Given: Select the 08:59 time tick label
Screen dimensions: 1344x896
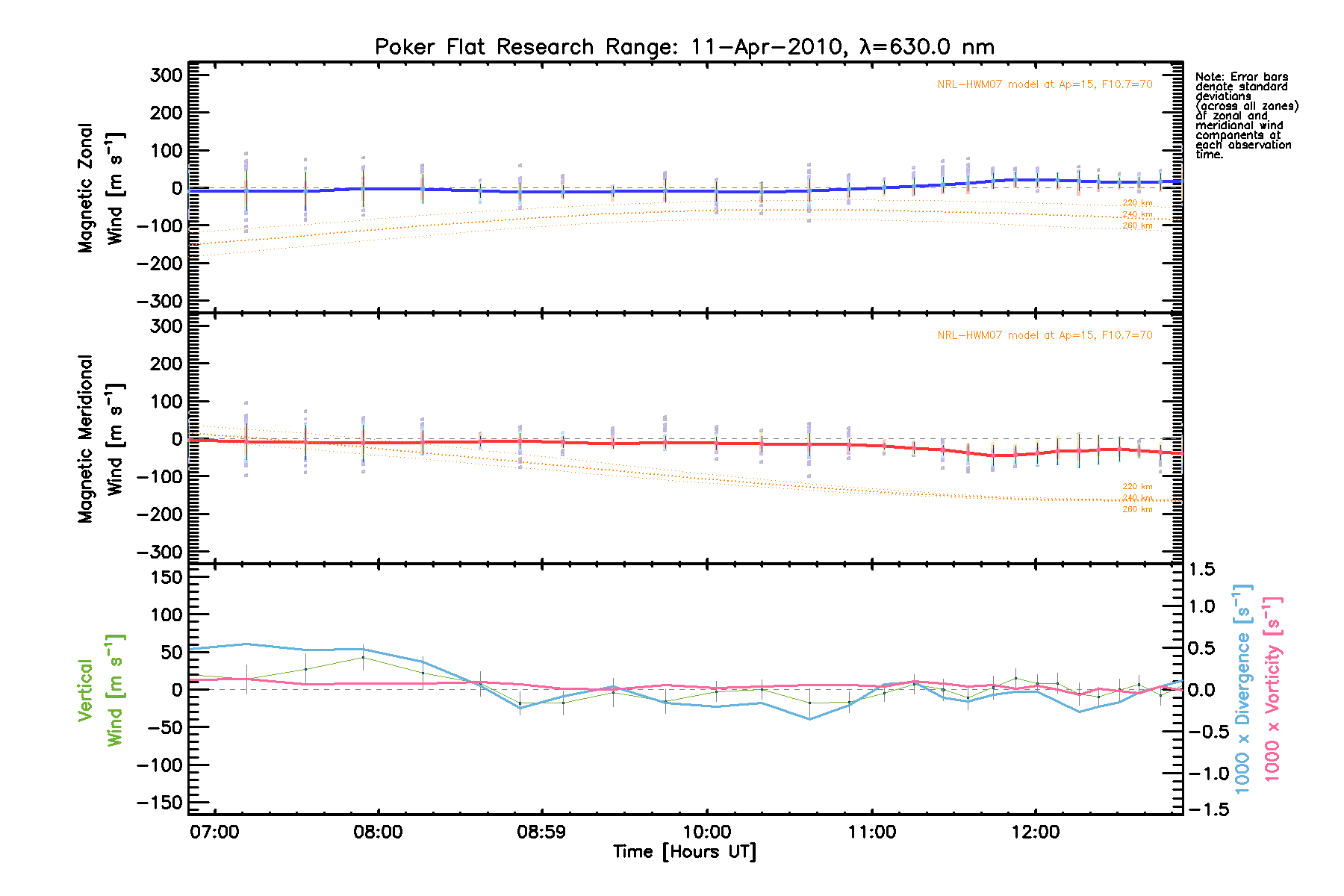Looking at the screenshot, I should pyautogui.click(x=541, y=832).
